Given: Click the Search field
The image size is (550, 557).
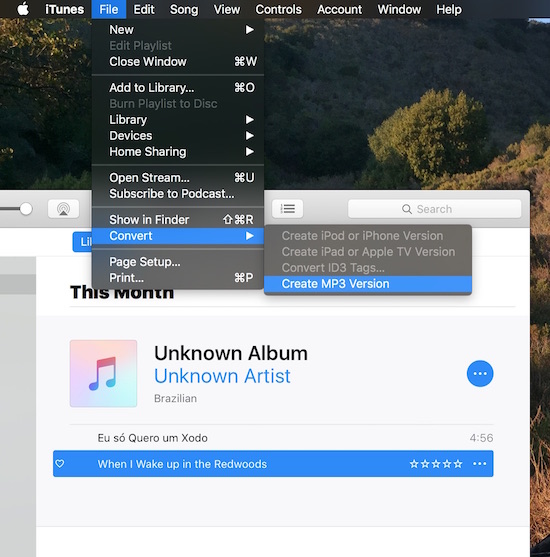Looking at the screenshot, I should 435,209.
